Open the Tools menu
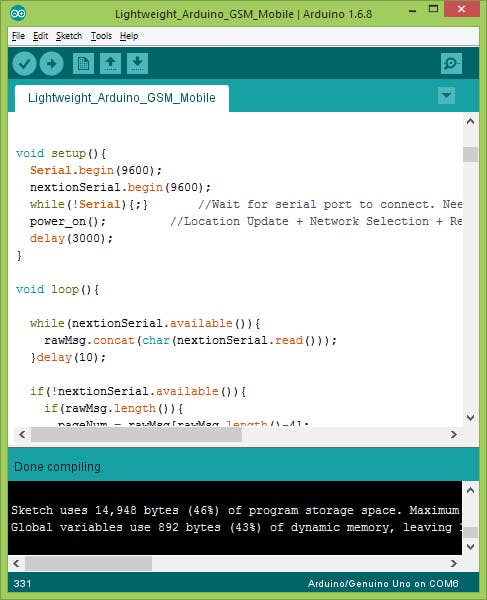The width and height of the screenshot is (487, 600). click(x=101, y=36)
